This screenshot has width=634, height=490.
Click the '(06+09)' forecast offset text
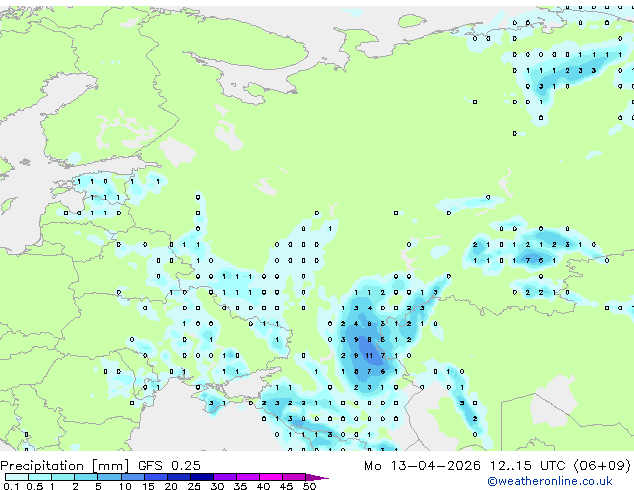(602, 466)
